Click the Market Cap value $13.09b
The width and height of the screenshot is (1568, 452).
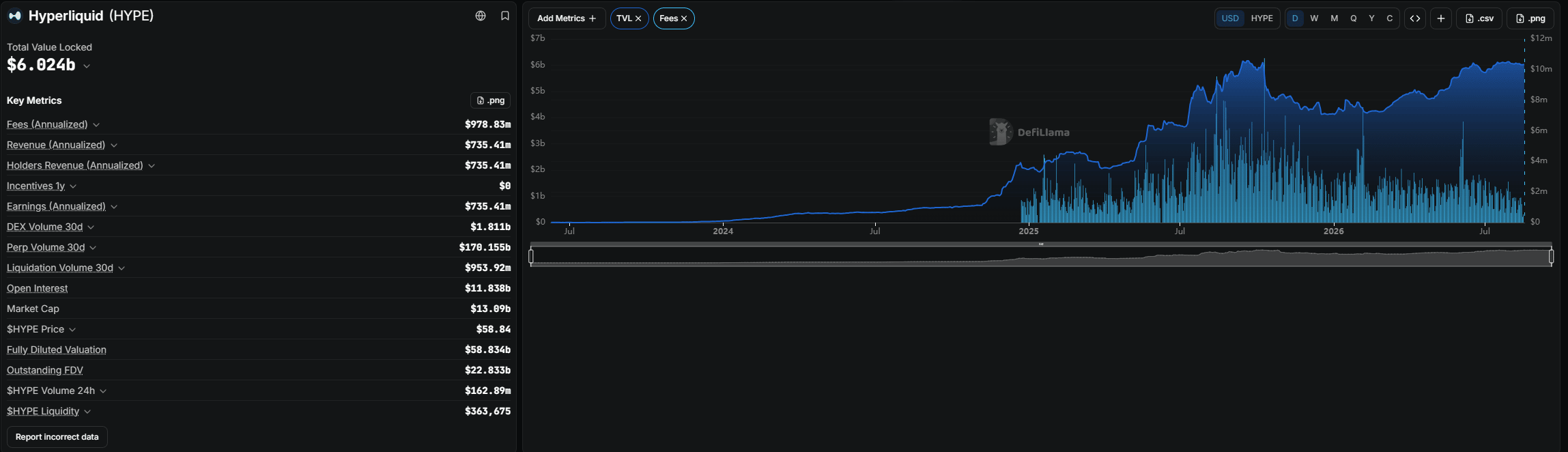pos(490,309)
